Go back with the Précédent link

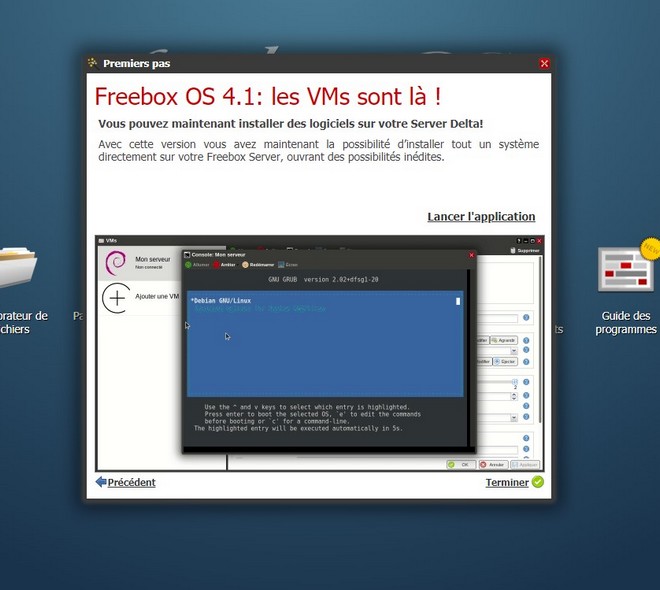(125, 482)
